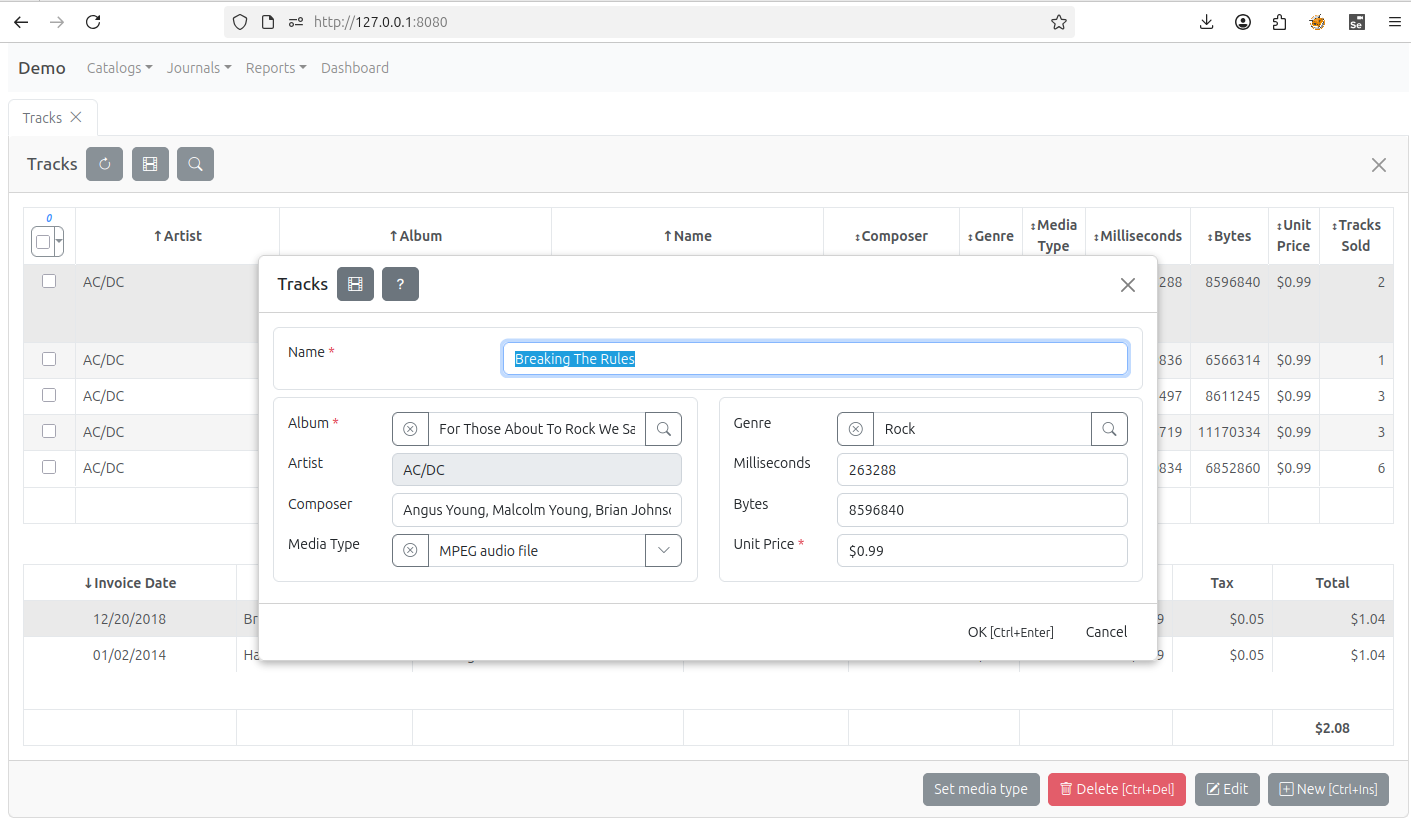1411x820 pixels.
Task: Check the last AC/DC row checkbox
Action: tap(49, 467)
